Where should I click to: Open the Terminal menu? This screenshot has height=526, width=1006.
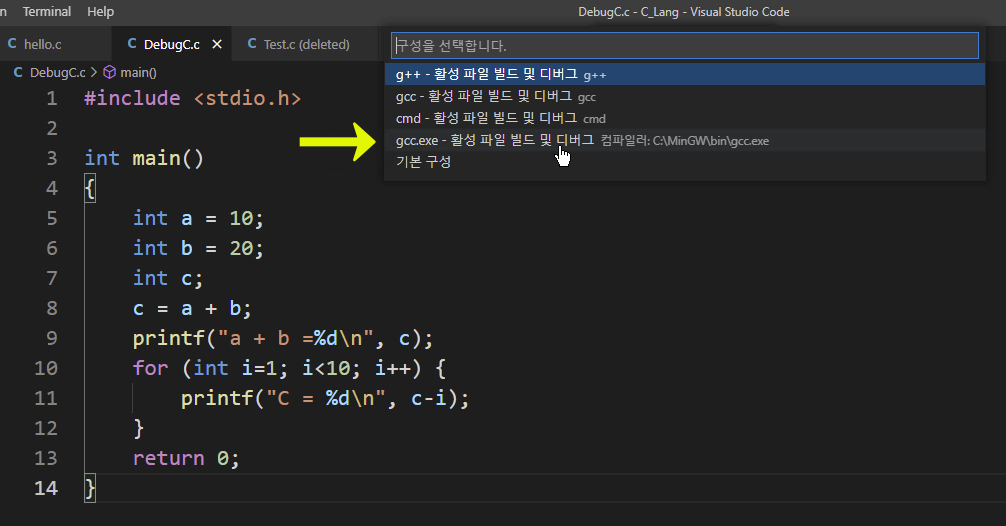tap(47, 12)
